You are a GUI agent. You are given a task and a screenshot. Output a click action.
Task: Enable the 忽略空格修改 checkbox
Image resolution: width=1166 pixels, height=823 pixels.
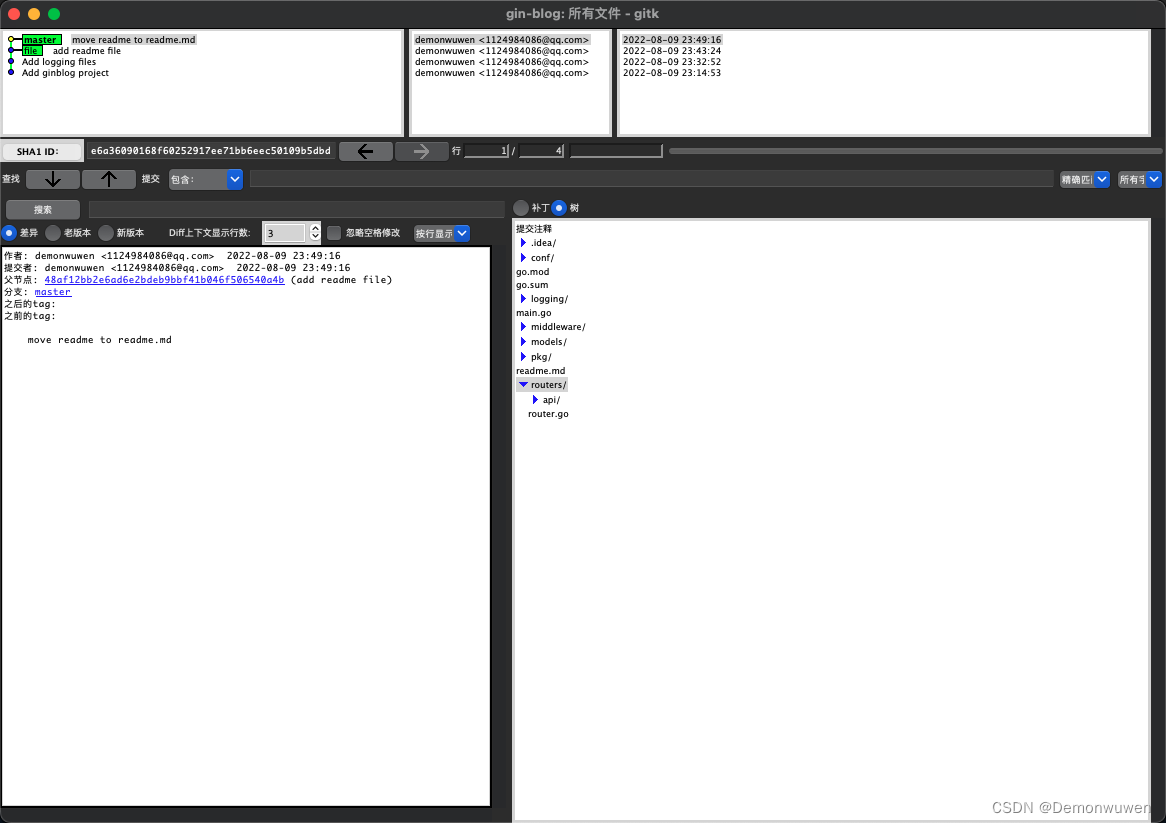[x=334, y=233]
